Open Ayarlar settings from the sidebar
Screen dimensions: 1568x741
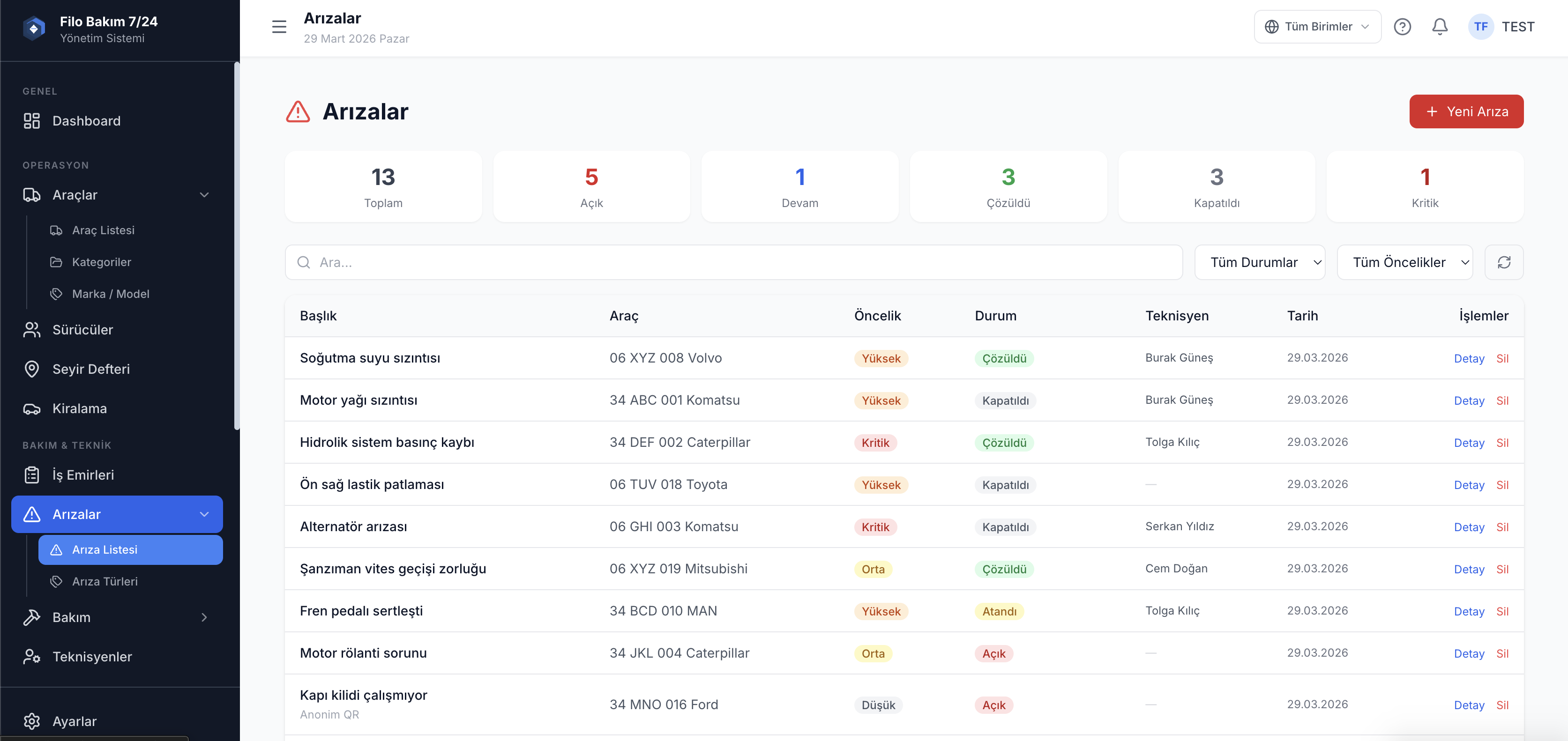click(74, 721)
